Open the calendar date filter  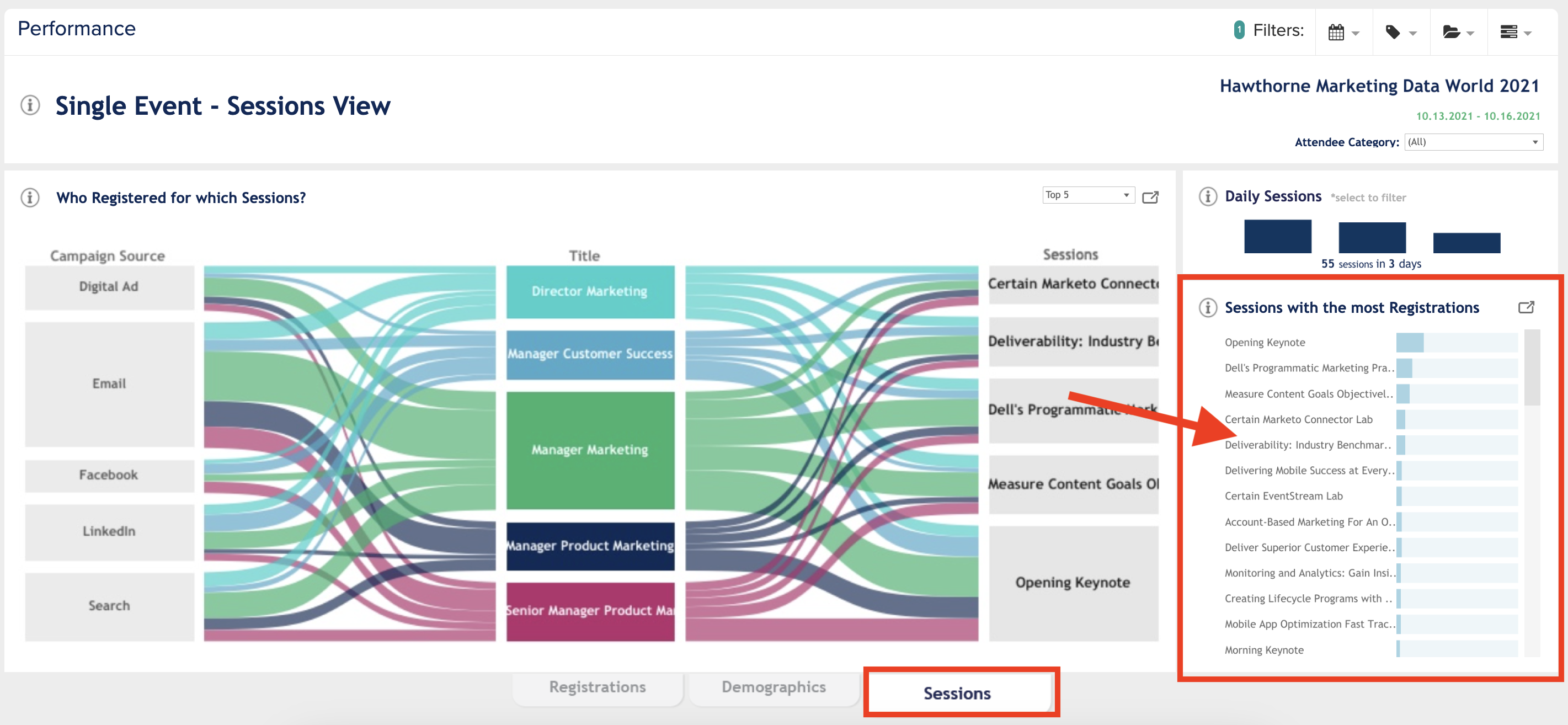[1343, 31]
